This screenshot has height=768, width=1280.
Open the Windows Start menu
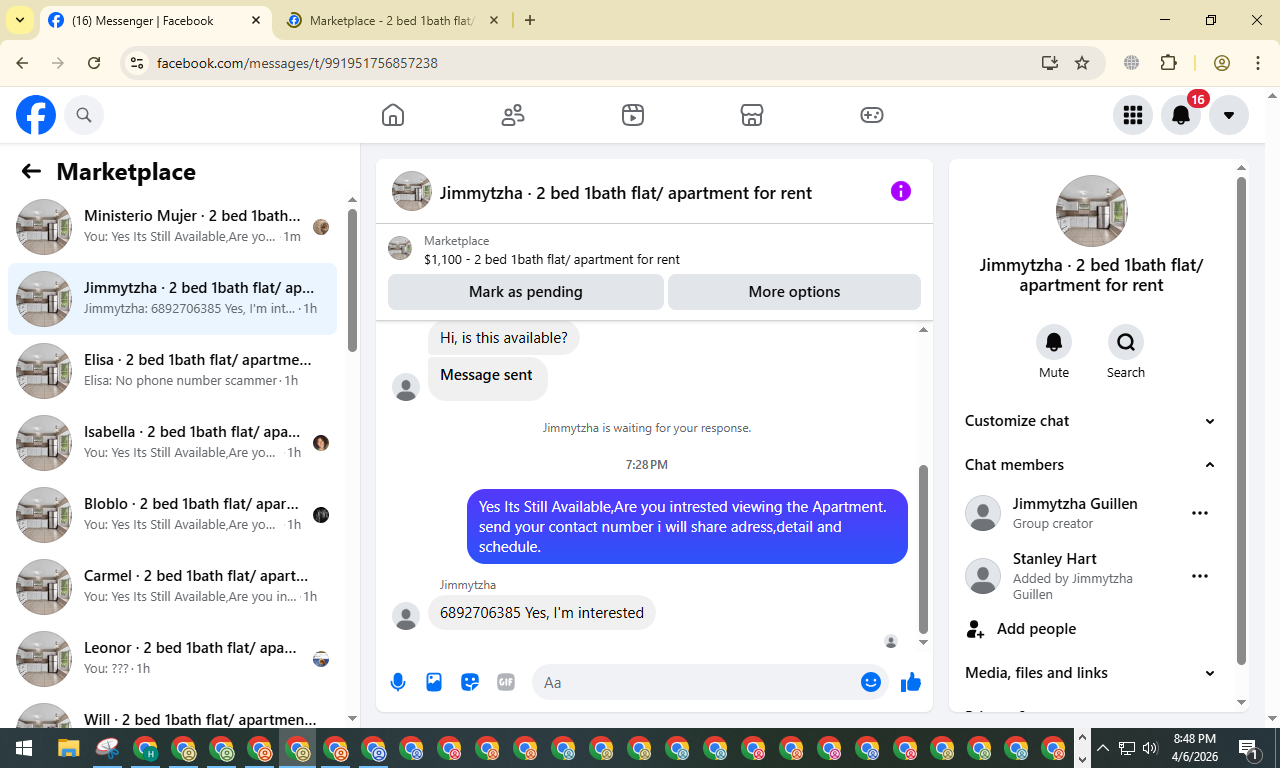24,748
